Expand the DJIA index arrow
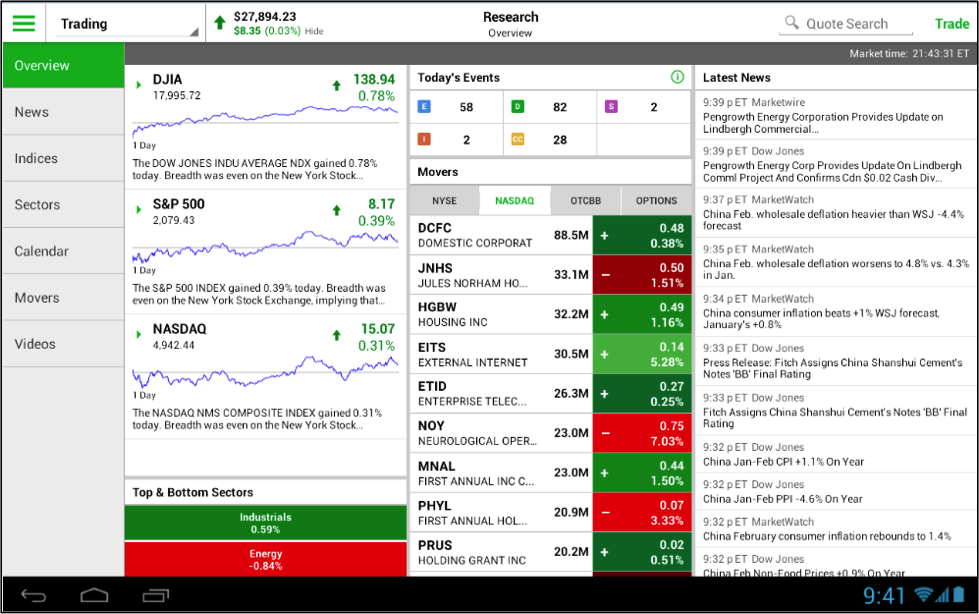Screen dimensions: 979x614 (139, 84)
